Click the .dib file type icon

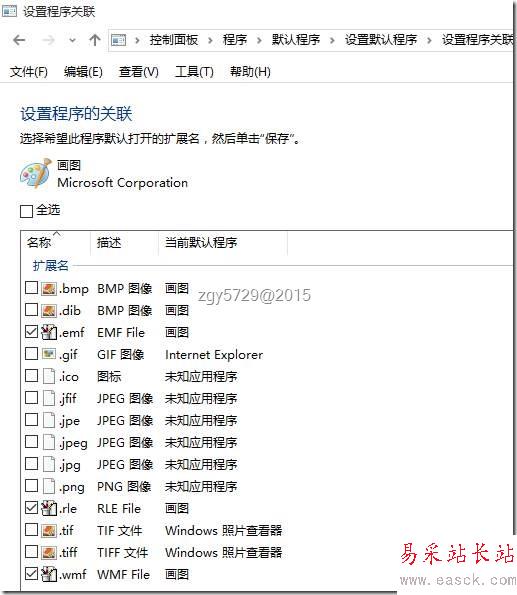(49, 311)
